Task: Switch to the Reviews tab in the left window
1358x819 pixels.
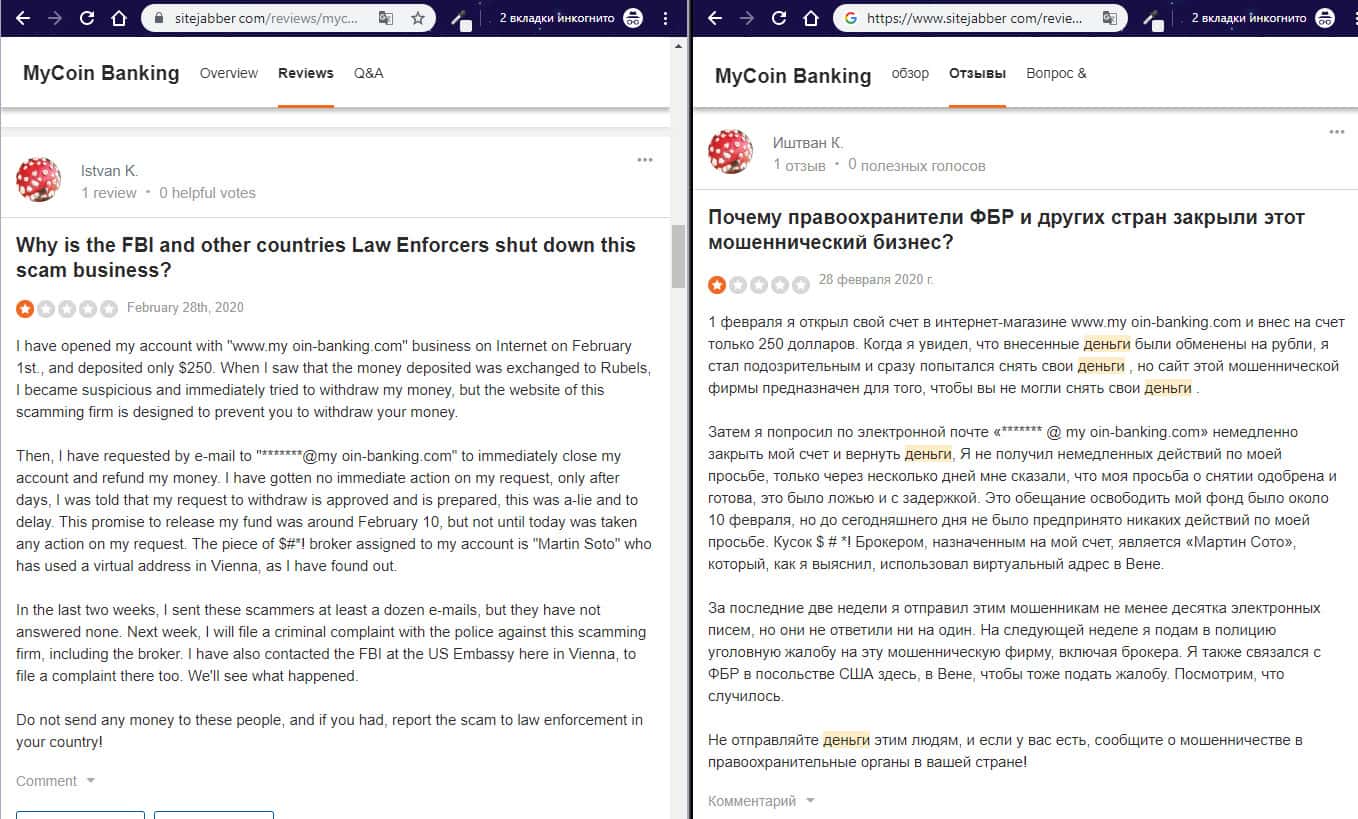Action: (x=306, y=73)
